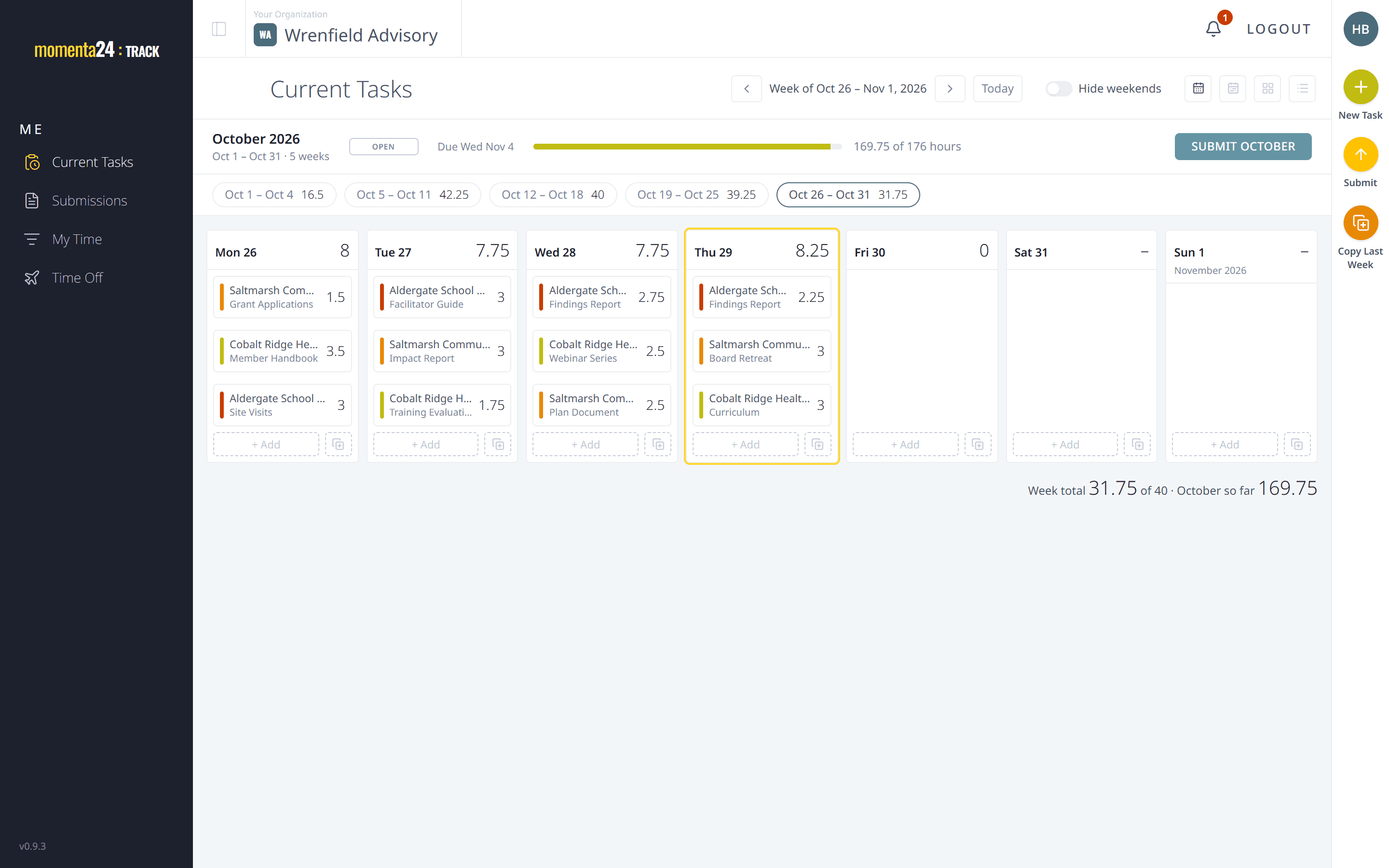Go to the next week arrow
Image resolution: width=1389 pixels, height=868 pixels.
coord(949,88)
